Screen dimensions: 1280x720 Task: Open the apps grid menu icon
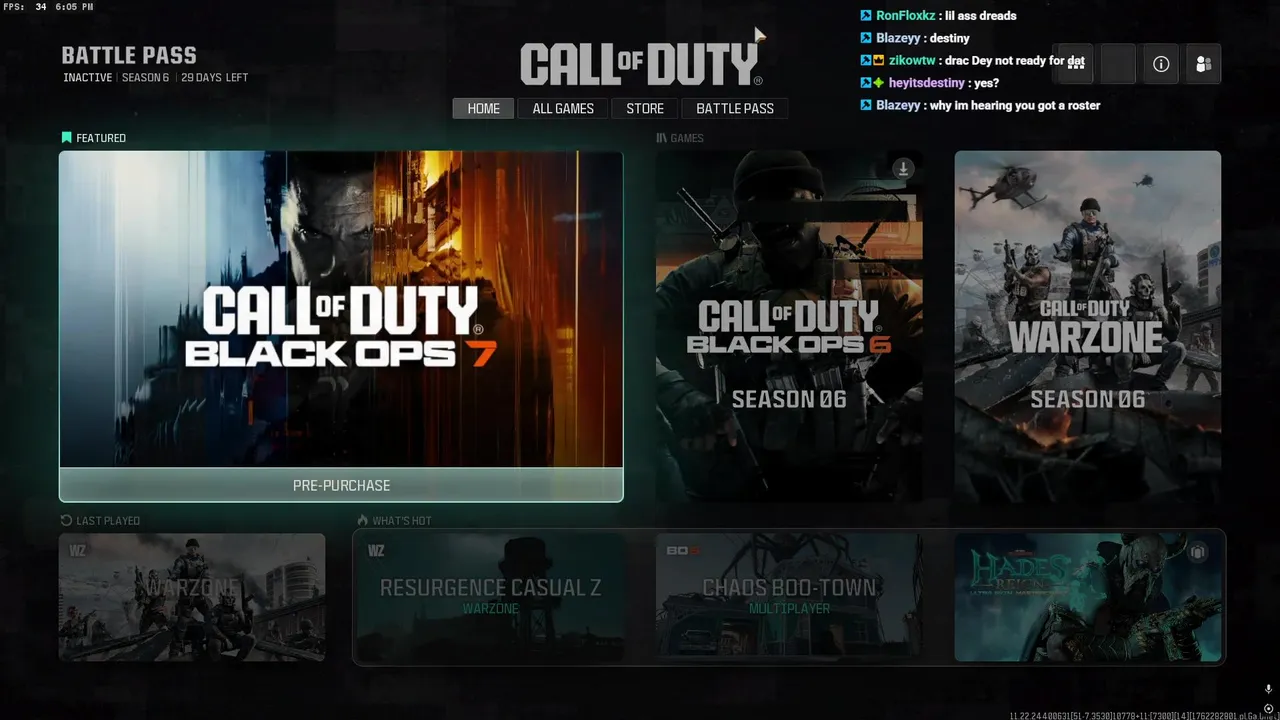[1076, 63]
